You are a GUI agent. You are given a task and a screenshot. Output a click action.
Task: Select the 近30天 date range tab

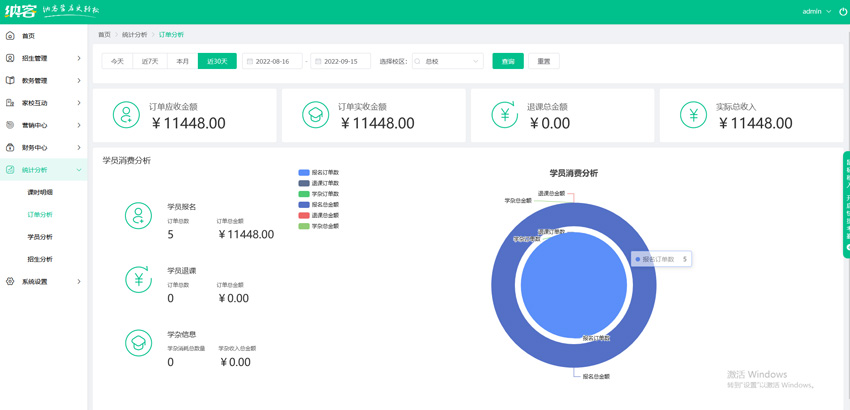coord(217,61)
